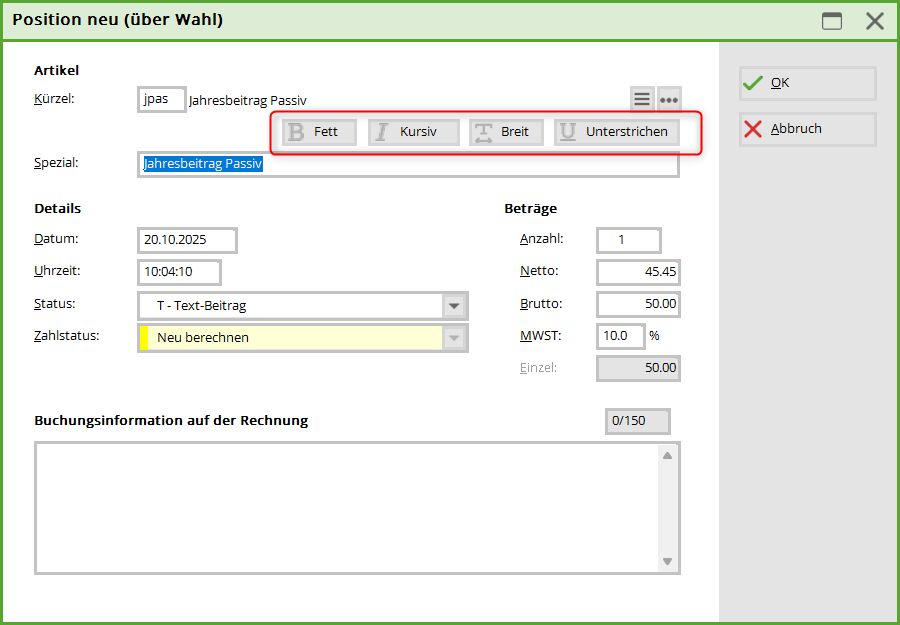Confirm with the OK button
This screenshot has width=900, height=625.
(x=807, y=83)
